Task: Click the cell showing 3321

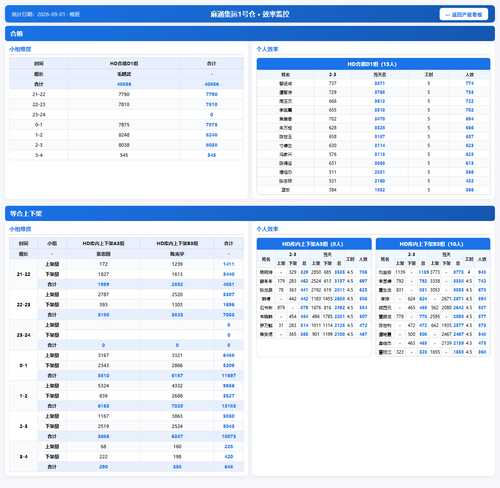Action: [177, 355]
